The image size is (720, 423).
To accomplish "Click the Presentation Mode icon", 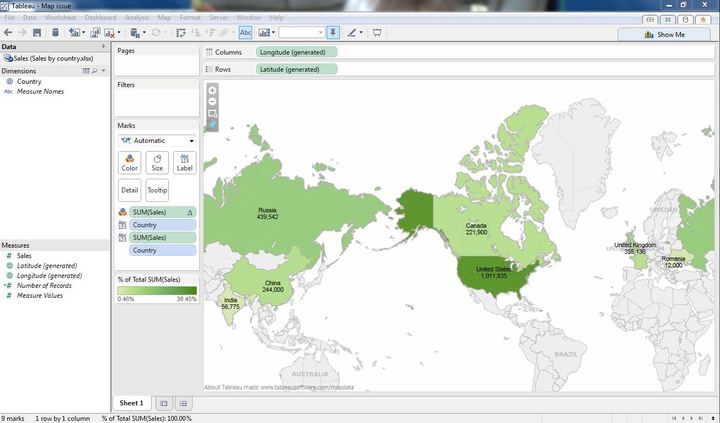I will (377, 33).
